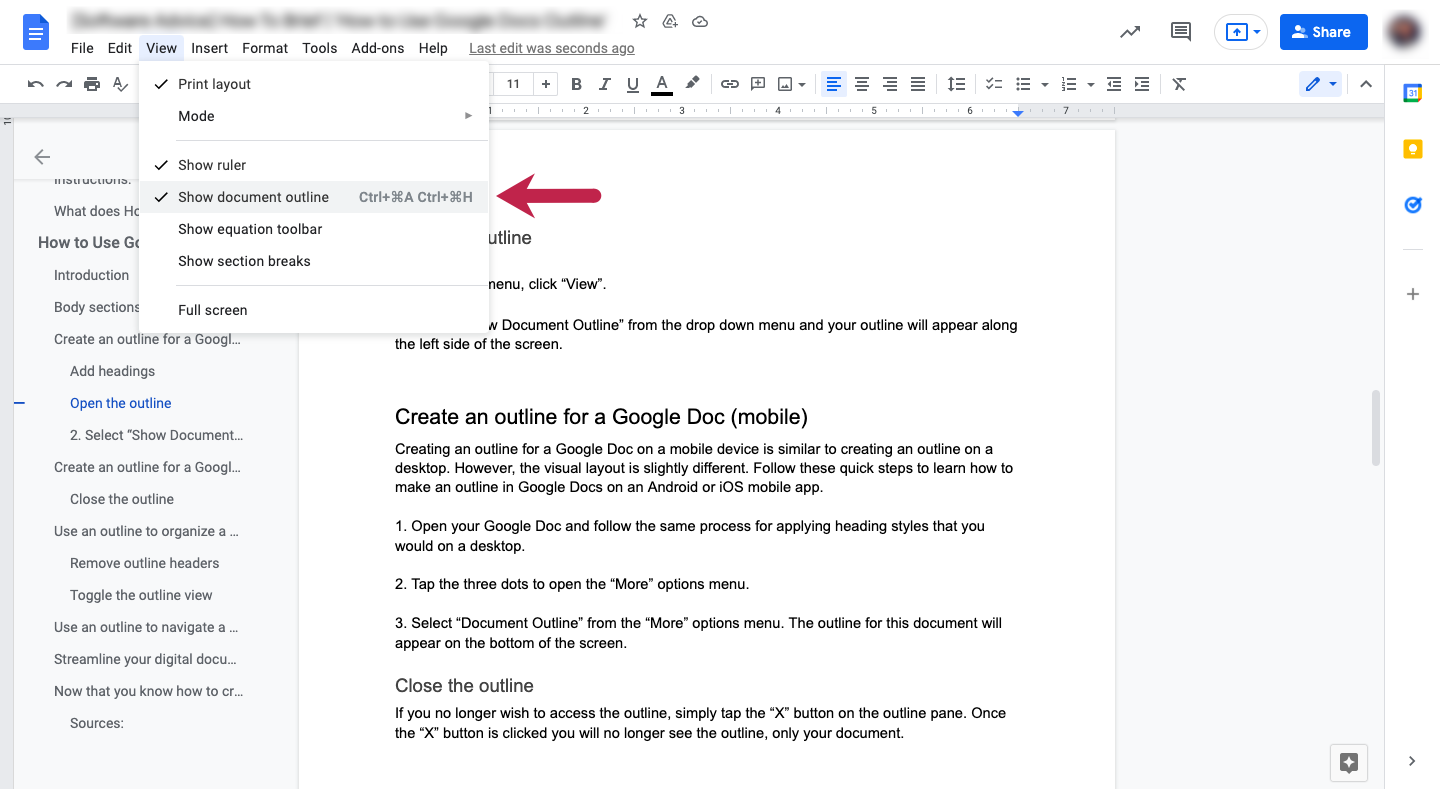Undo the last action
The image size is (1440, 789).
coord(35,84)
